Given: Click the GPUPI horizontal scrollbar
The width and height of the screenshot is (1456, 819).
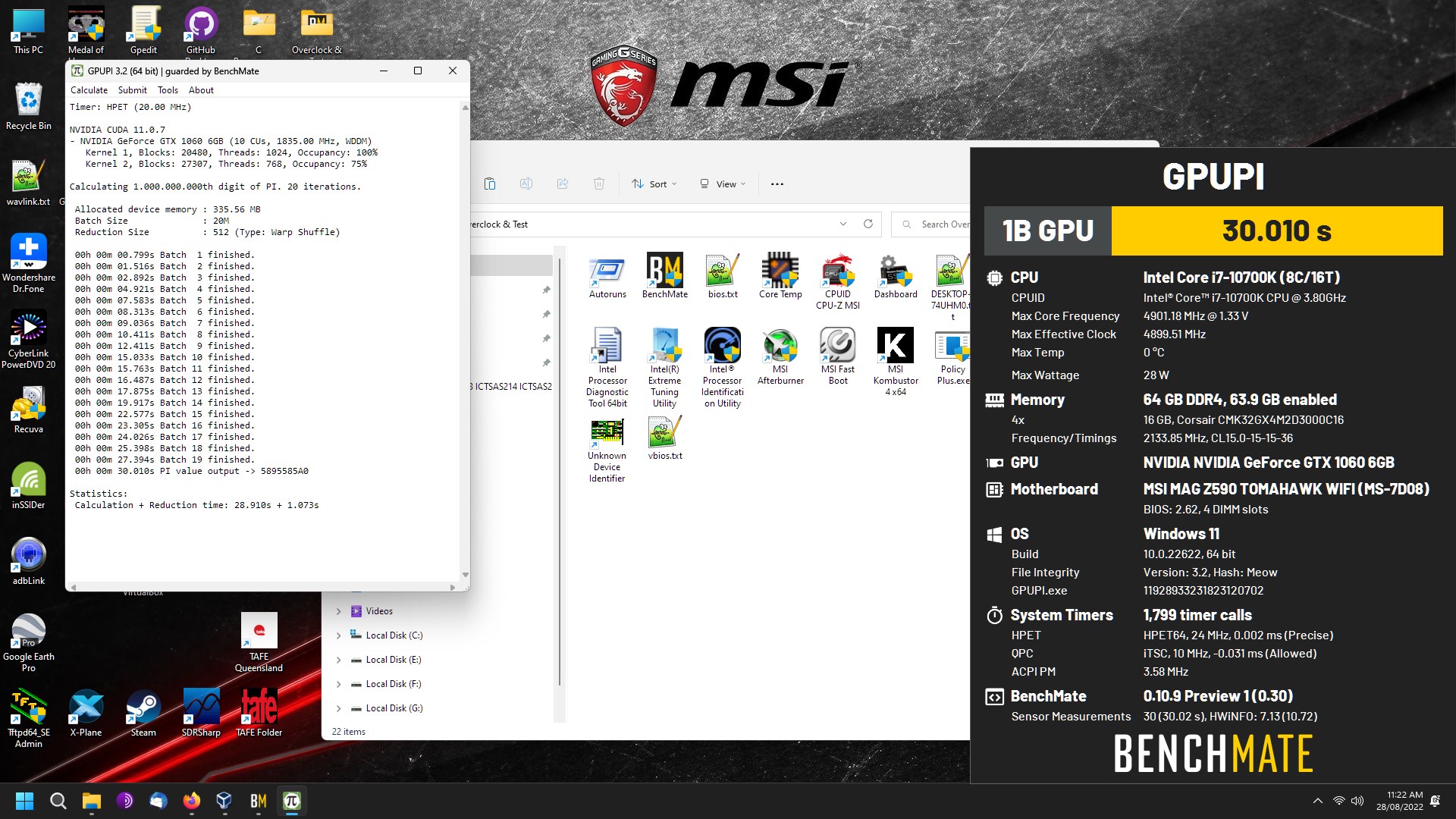Looking at the screenshot, I should click(262, 587).
